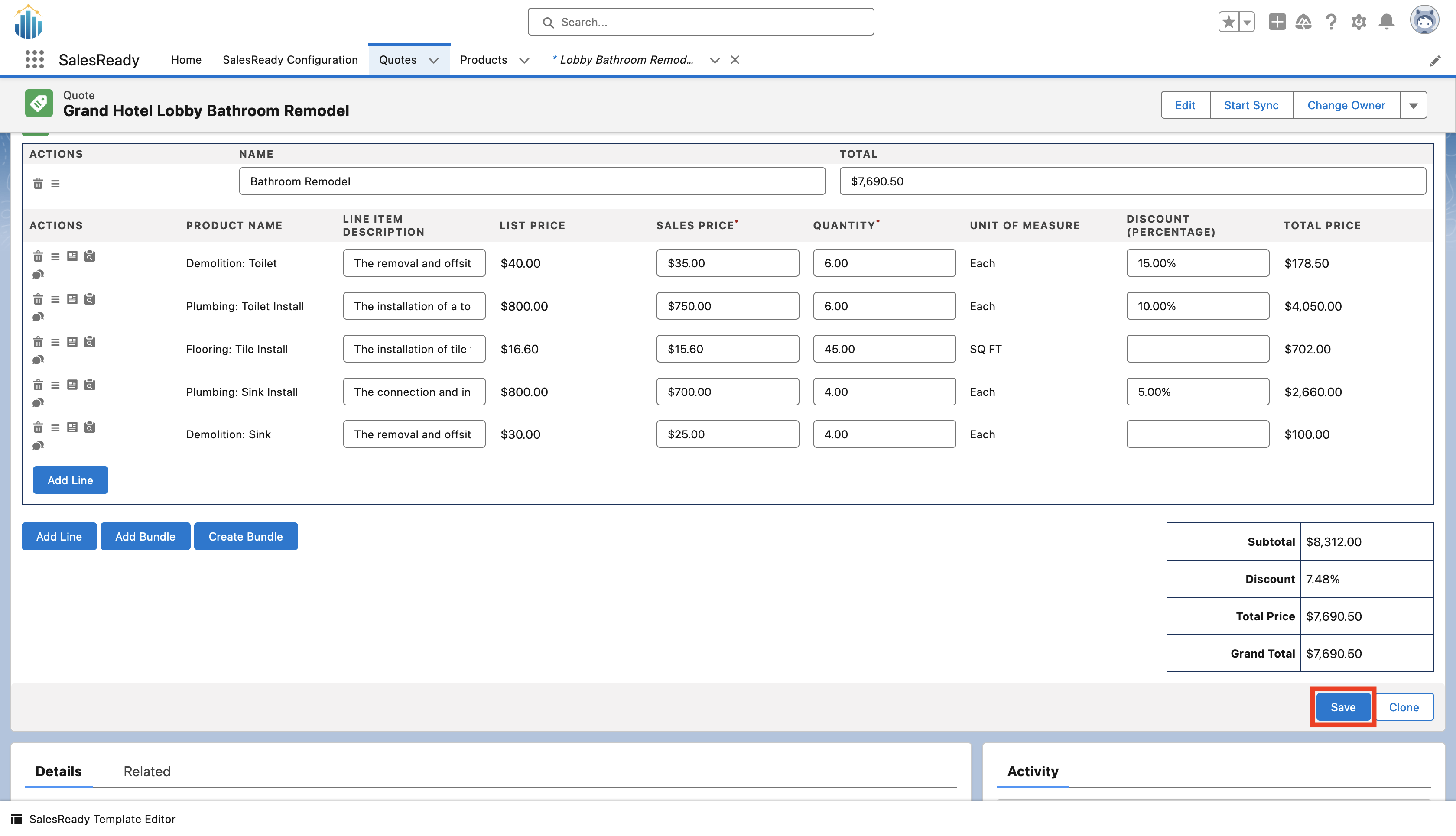Viewport: 1456px width, 836px height.
Task: Delete the Bathroom Remodel bundle with trash icon
Action: tap(38, 184)
